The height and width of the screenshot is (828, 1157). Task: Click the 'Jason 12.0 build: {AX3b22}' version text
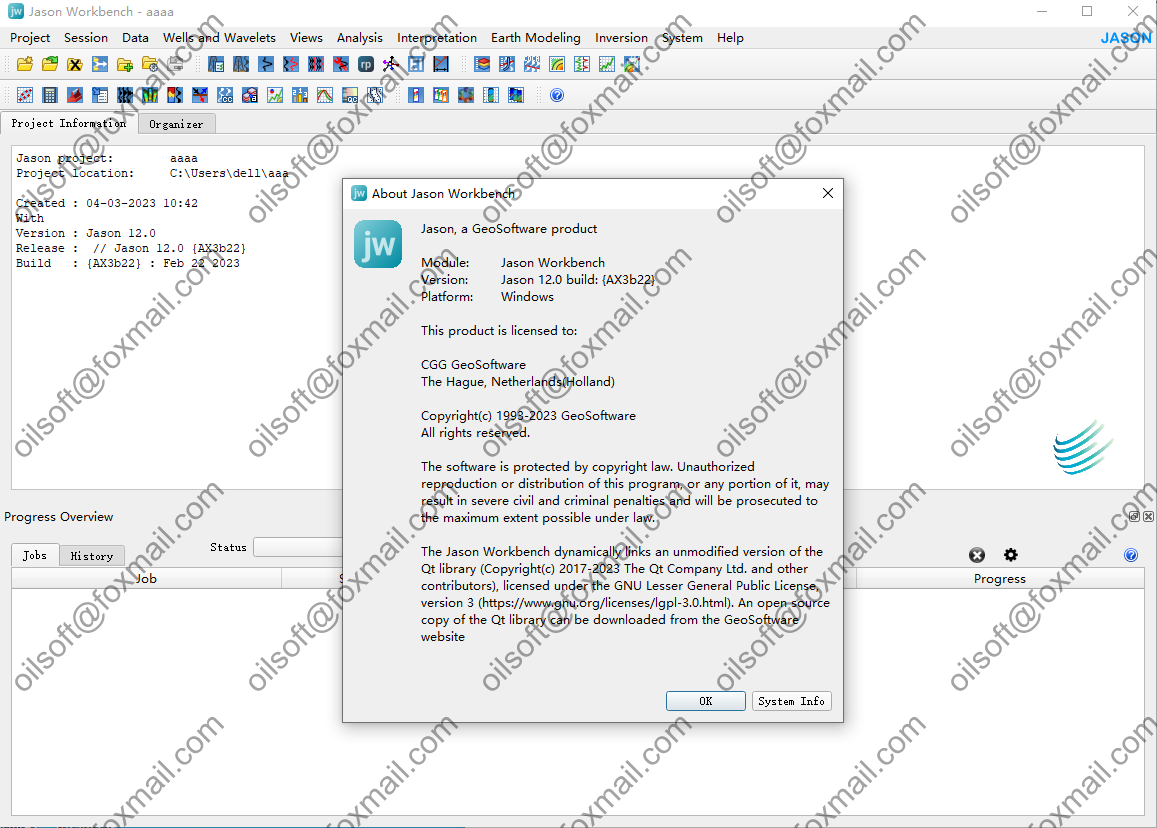click(578, 280)
